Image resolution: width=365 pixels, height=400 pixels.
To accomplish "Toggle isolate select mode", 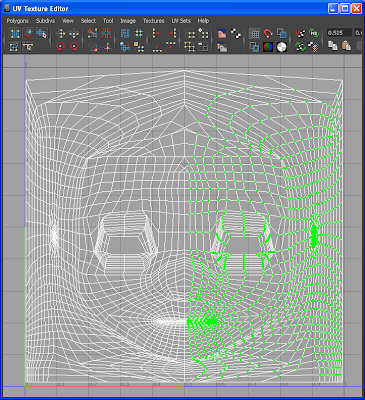I will pyautogui.click(x=190, y=34).
